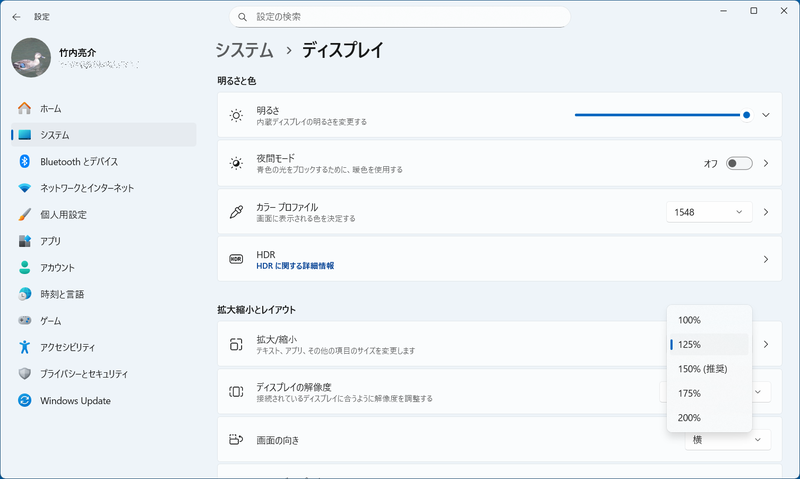This screenshot has width=800, height=479.
Task: Expand the 明るさ chevron
Action: 766,115
